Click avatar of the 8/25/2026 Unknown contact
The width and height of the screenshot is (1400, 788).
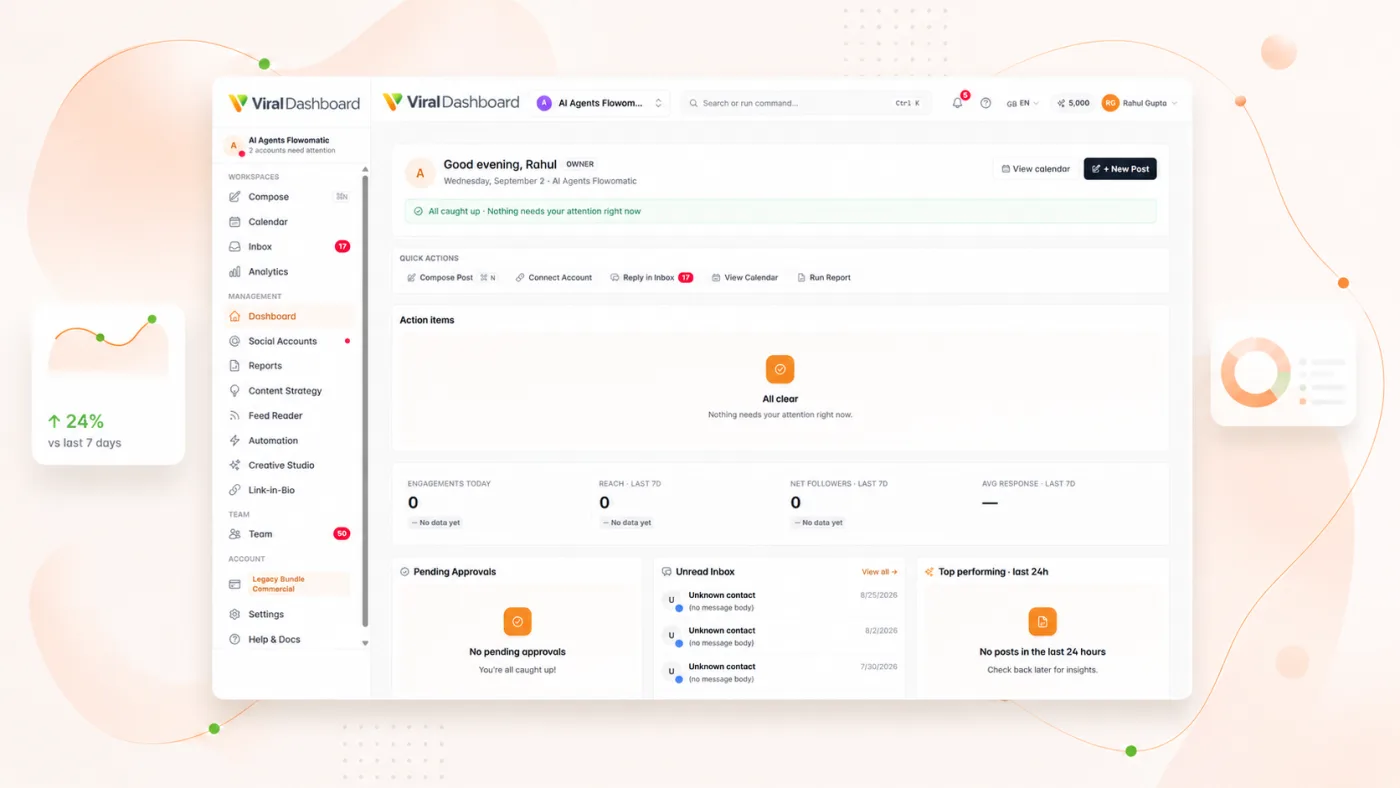[x=672, y=601]
